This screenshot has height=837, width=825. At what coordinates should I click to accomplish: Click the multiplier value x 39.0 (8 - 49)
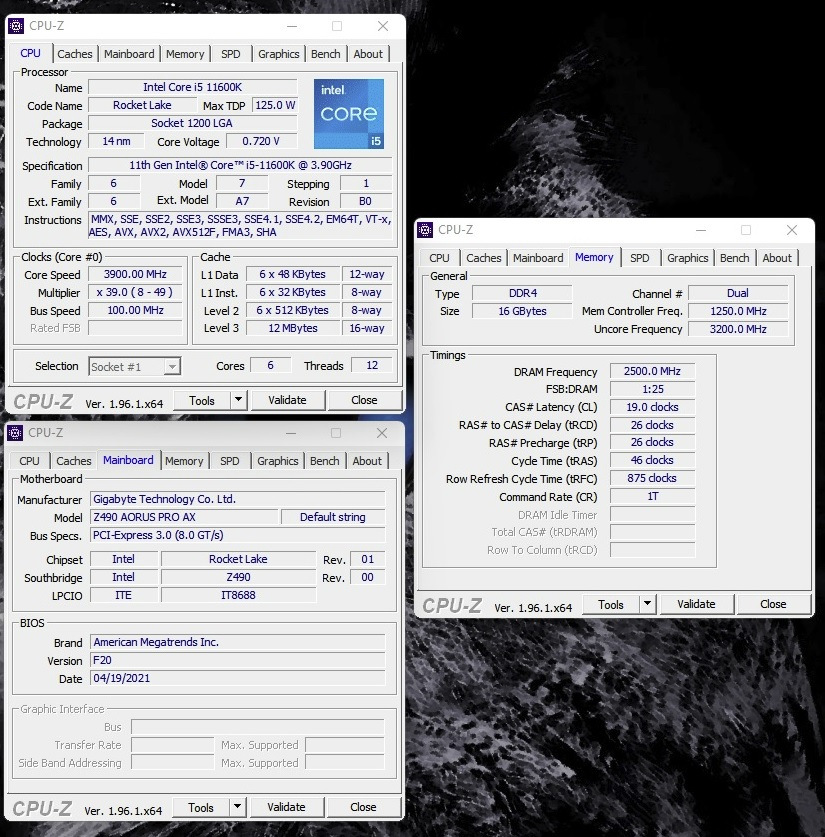coord(135,293)
